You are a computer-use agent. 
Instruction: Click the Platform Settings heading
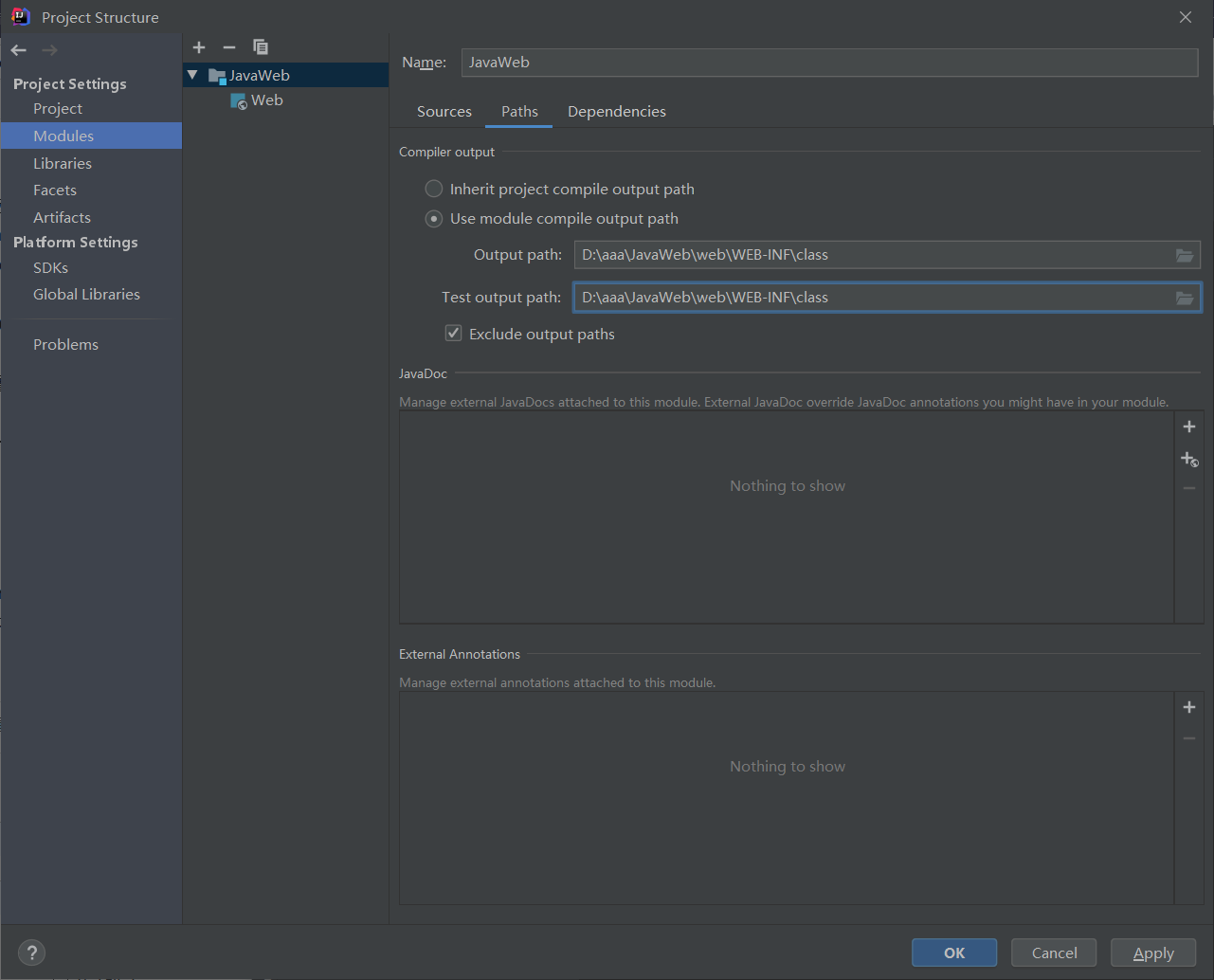tap(76, 243)
